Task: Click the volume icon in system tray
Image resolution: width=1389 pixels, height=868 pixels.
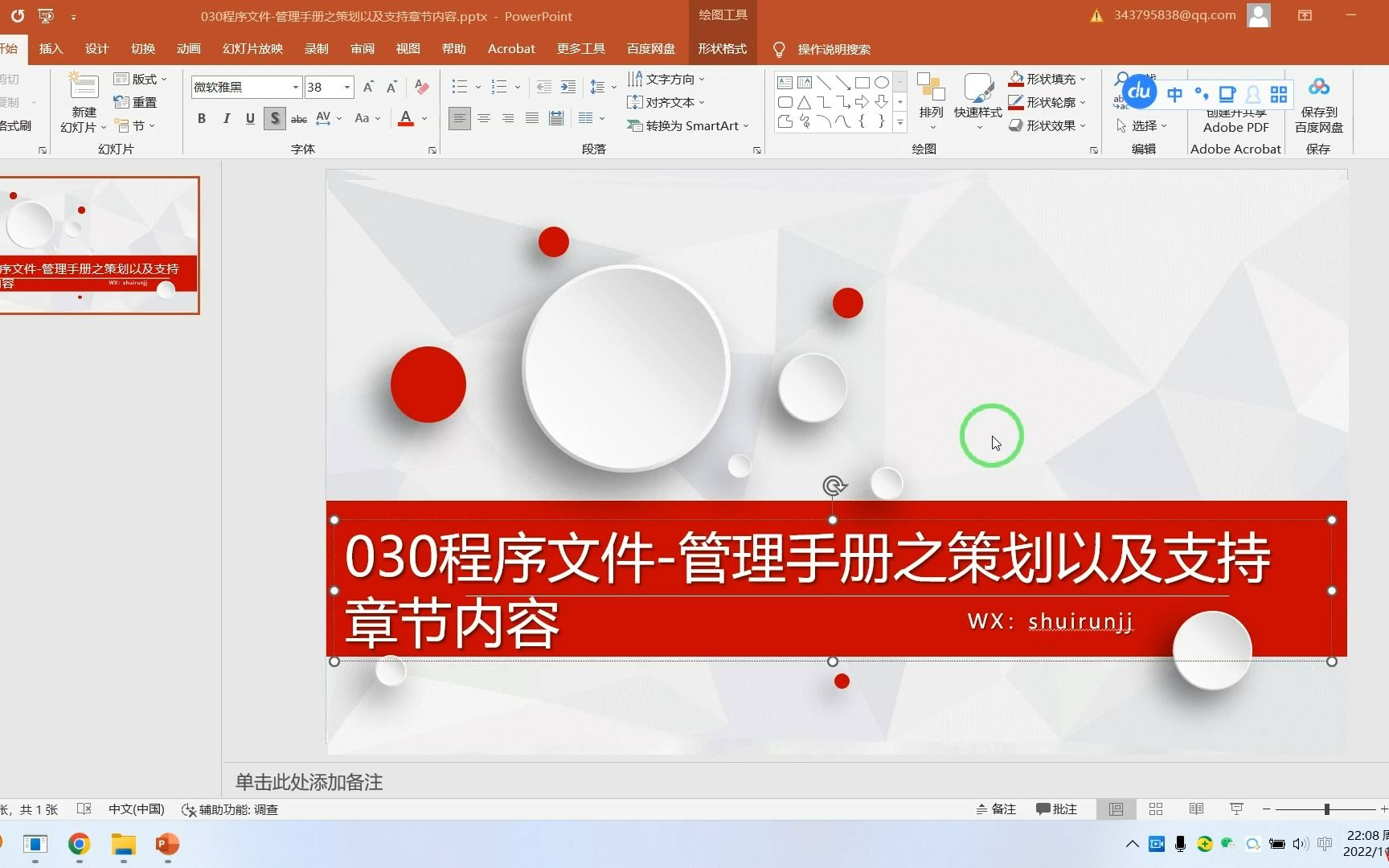Action: pos(1300,844)
